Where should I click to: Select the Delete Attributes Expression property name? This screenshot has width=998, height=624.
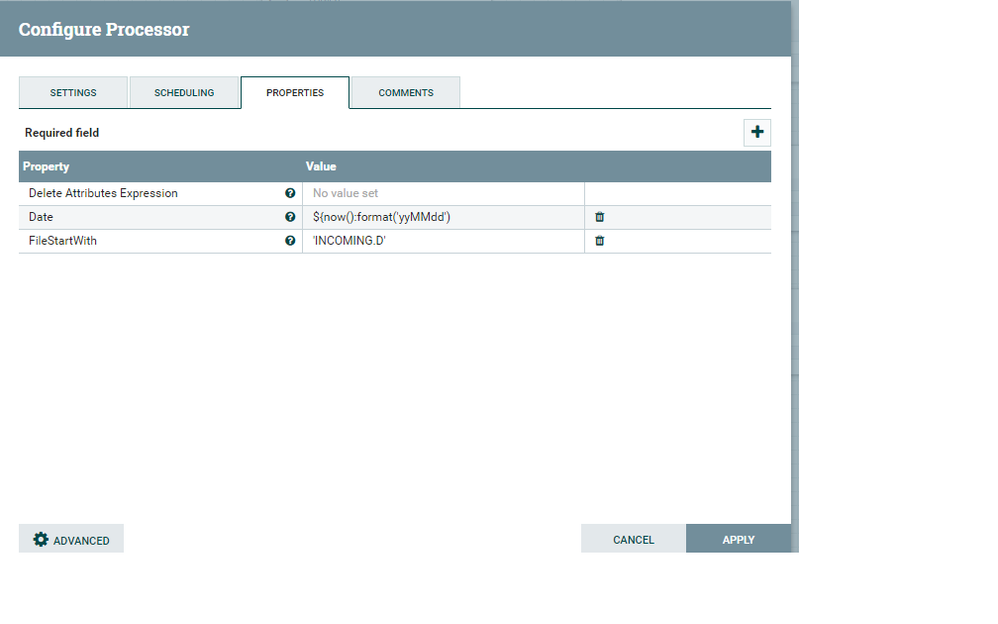pyautogui.click(x=103, y=193)
